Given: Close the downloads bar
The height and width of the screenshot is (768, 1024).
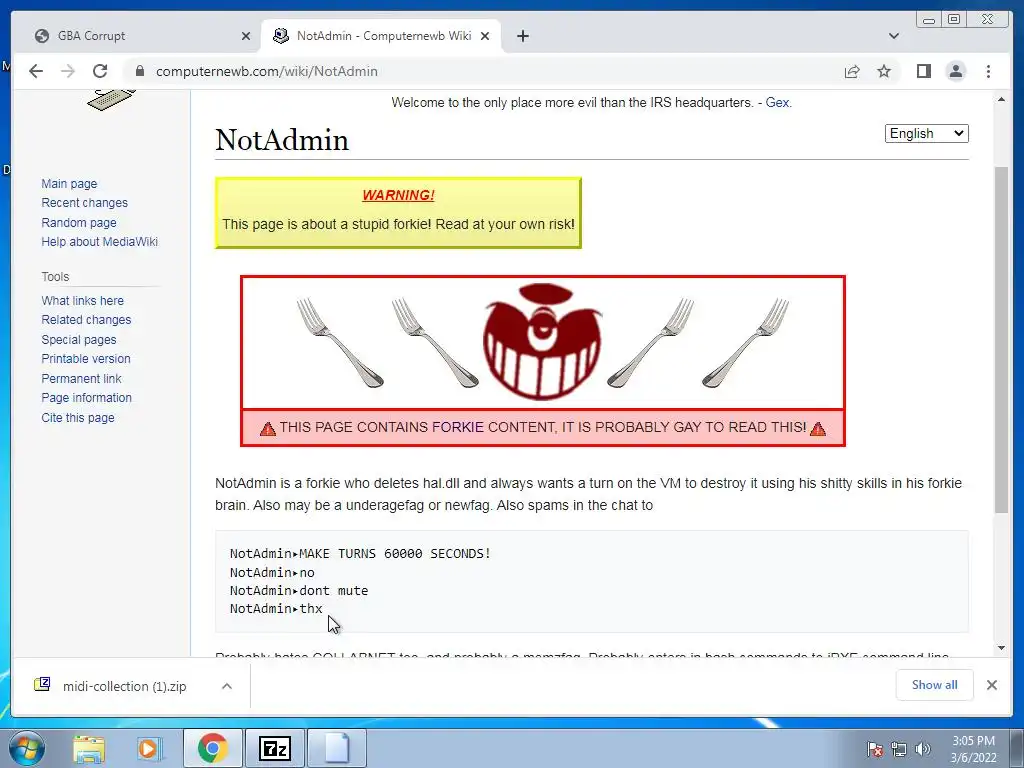Looking at the screenshot, I should (991, 685).
